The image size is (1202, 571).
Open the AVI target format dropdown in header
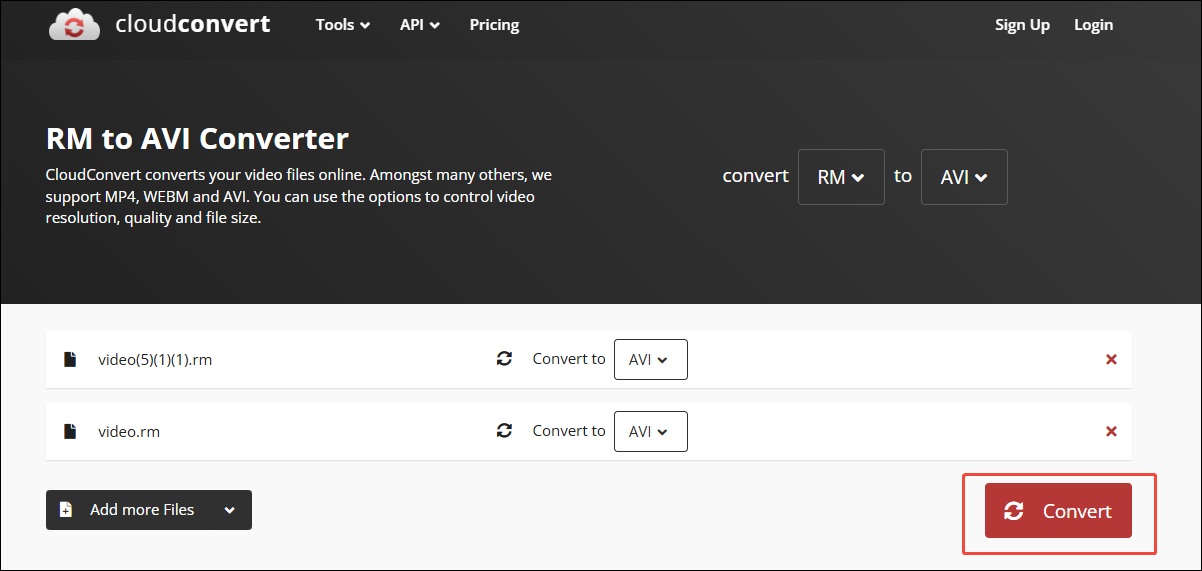(964, 177)
